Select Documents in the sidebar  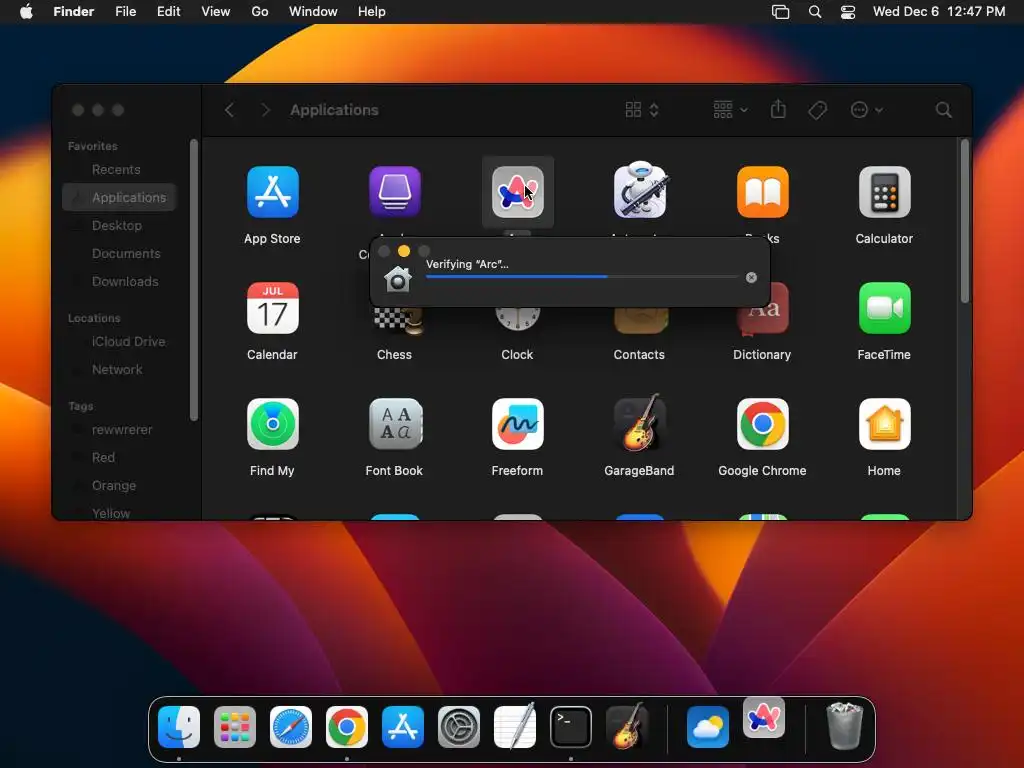point(119,253)
